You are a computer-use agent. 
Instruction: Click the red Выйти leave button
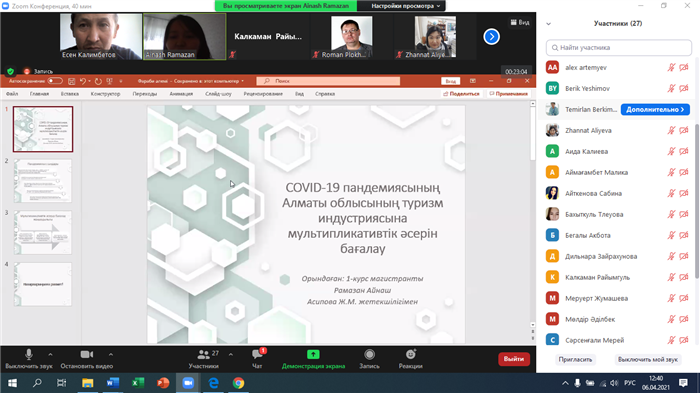(514, 359)
